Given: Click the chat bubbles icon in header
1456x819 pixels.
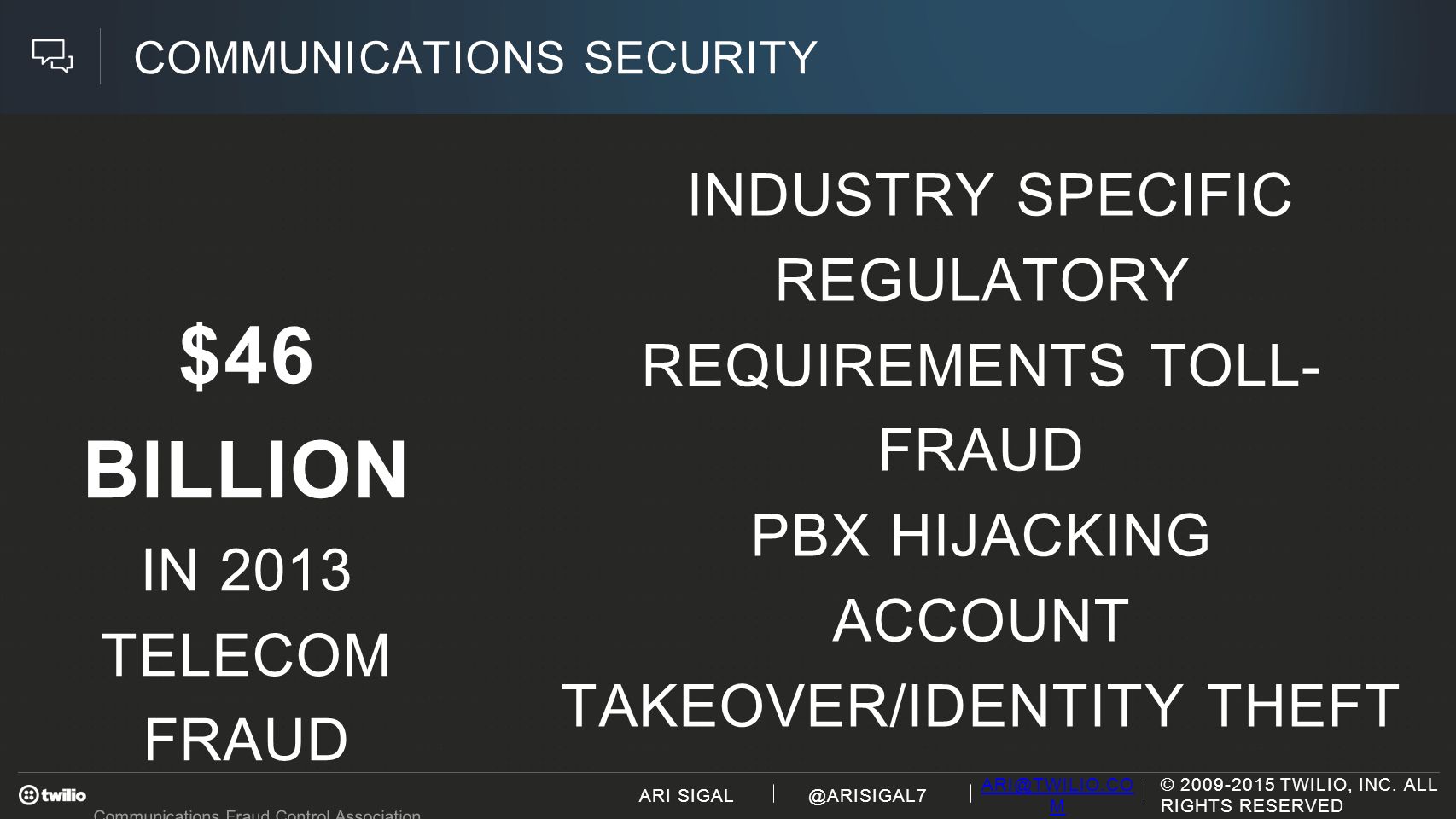Looking at the screenshot, I should 53,56.
